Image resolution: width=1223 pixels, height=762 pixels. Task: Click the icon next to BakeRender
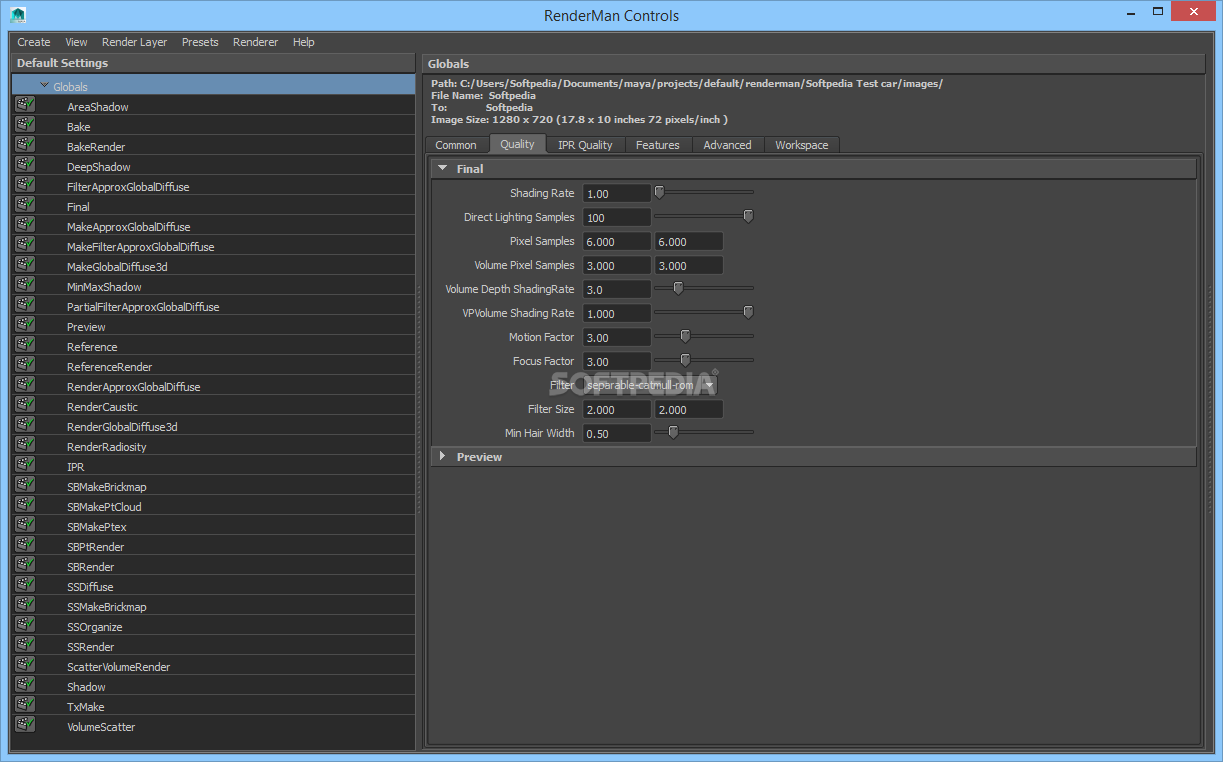click(25, 145)
